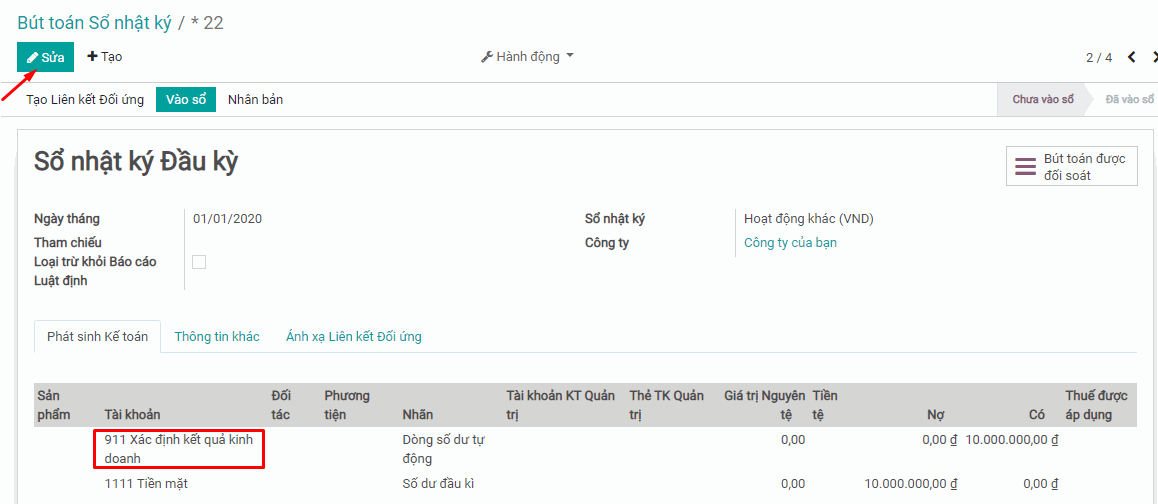Image resolution: width=1158 pixels, height=504 pixels.
Task: Click the Tạo create button
Action: coord(105,57)
